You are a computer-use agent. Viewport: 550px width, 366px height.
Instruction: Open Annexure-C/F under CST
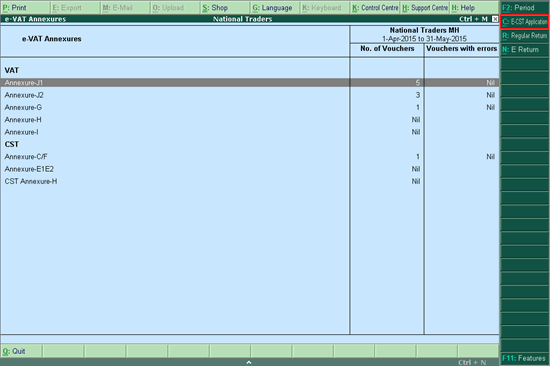click(x=249, y=157)
